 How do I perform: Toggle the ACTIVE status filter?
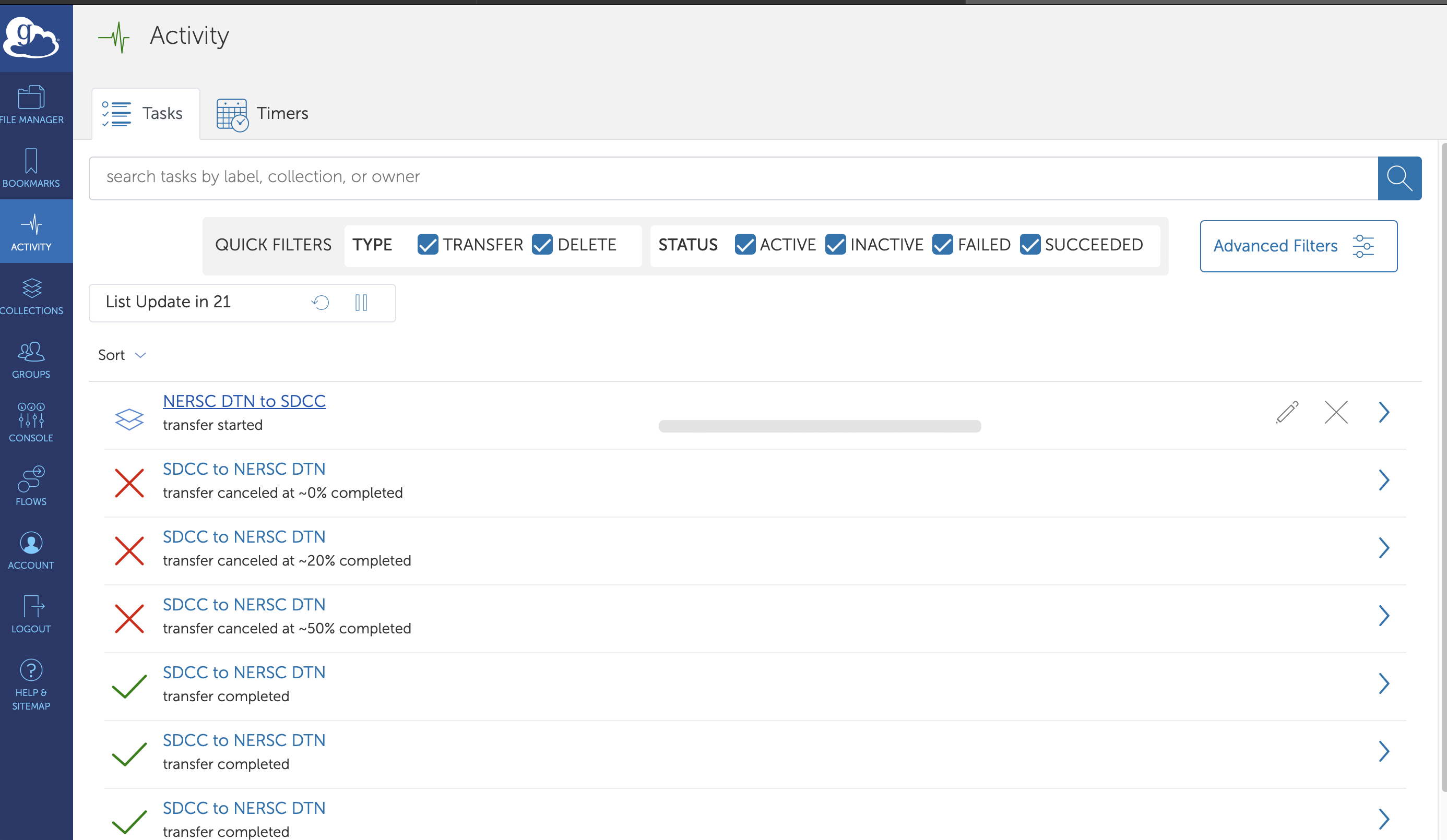(745, 244)
